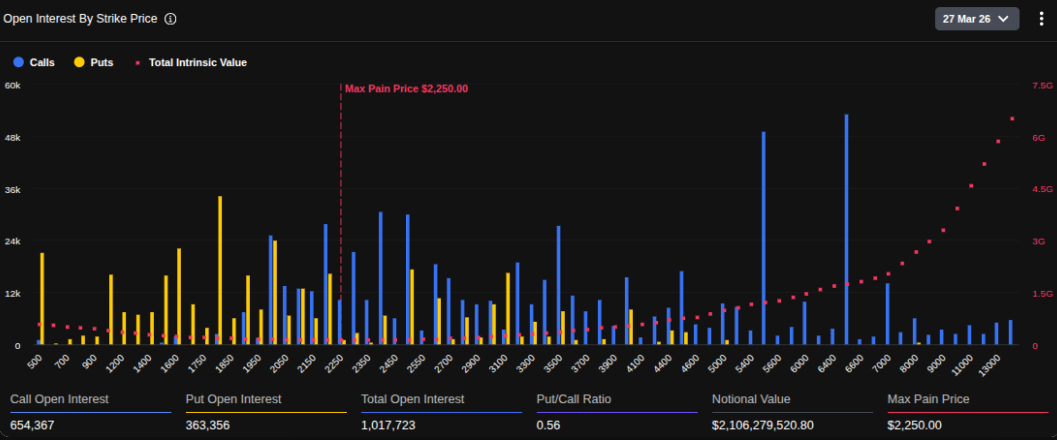Click the tallest yellow put bar near 1800
Image resolution: width=1057 pixels, height=440 pixels.
(220, 270)
